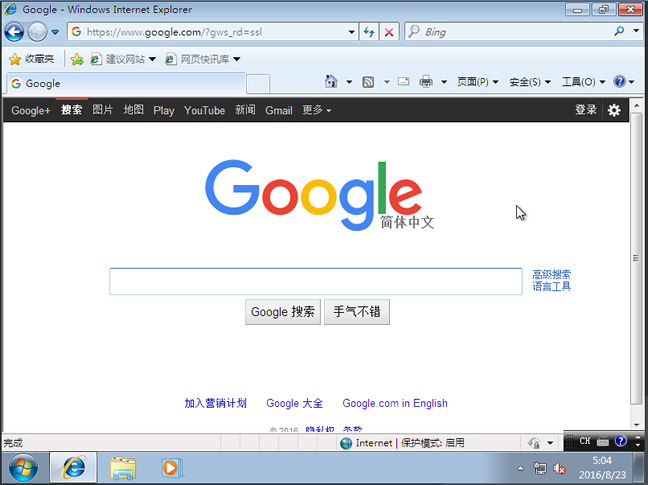This screenshot has width=648, height=485.
Task: Click the address bar URL field
Action: (x=213, y=32)
